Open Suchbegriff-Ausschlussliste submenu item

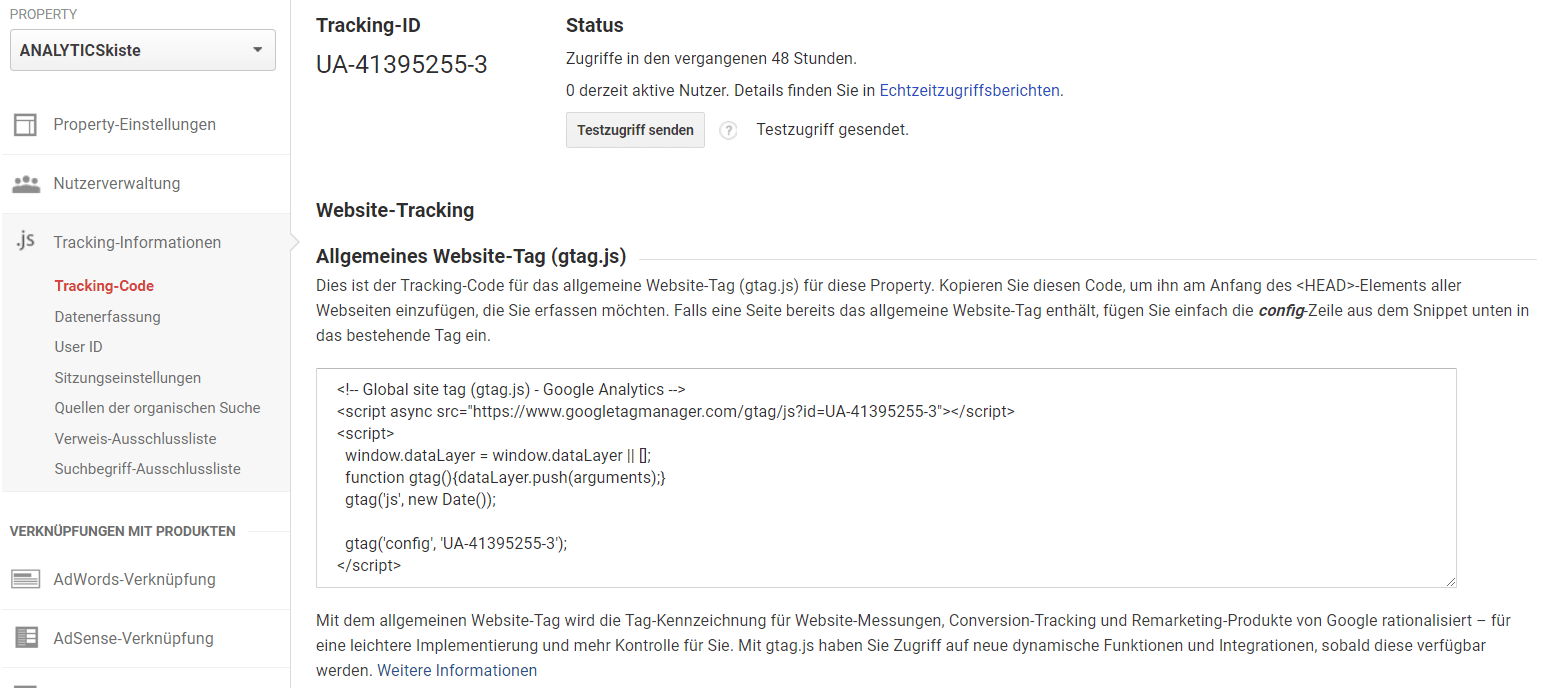pos(147,469)
